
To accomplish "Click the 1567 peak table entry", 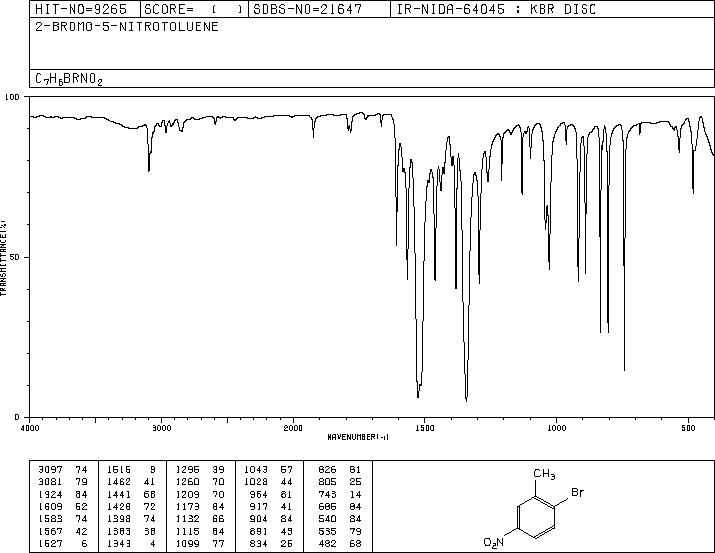I will point(51,531).
